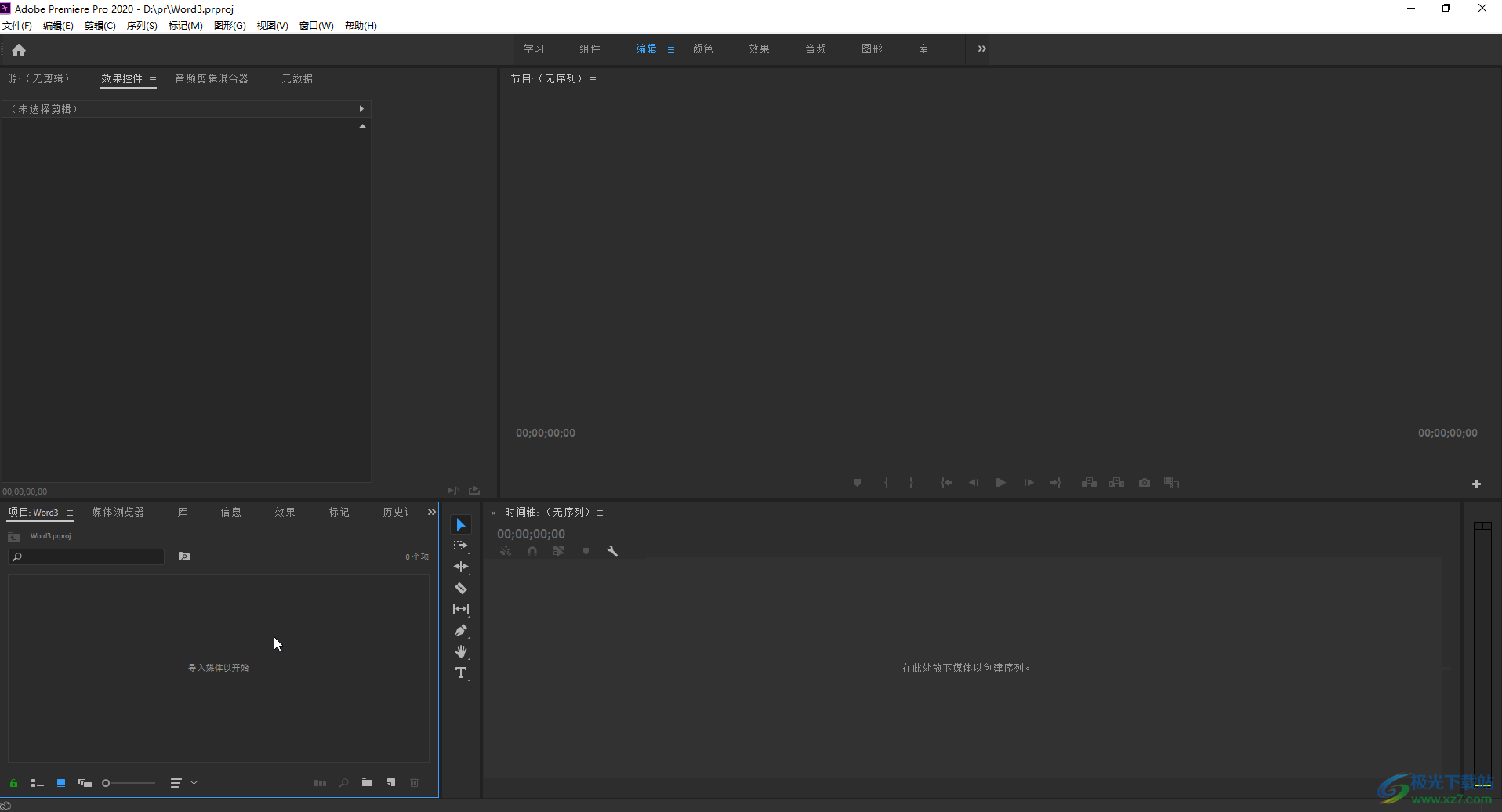Toggle insert sequences as nests in timeline
Screen dimensions: 1502x812
click(506, 551)
